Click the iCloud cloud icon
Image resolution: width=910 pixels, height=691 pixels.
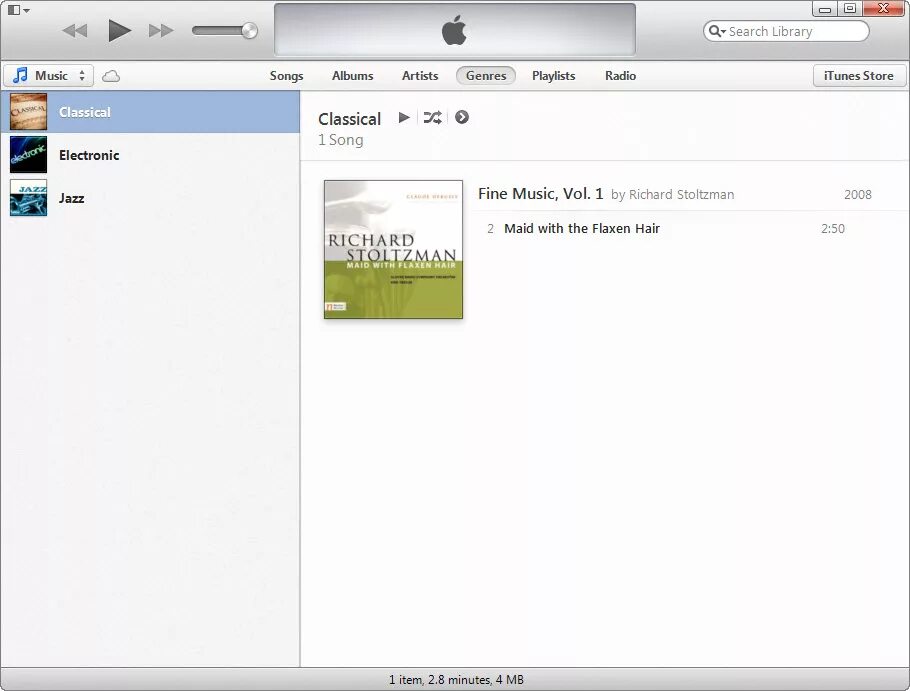pos(111,76)
